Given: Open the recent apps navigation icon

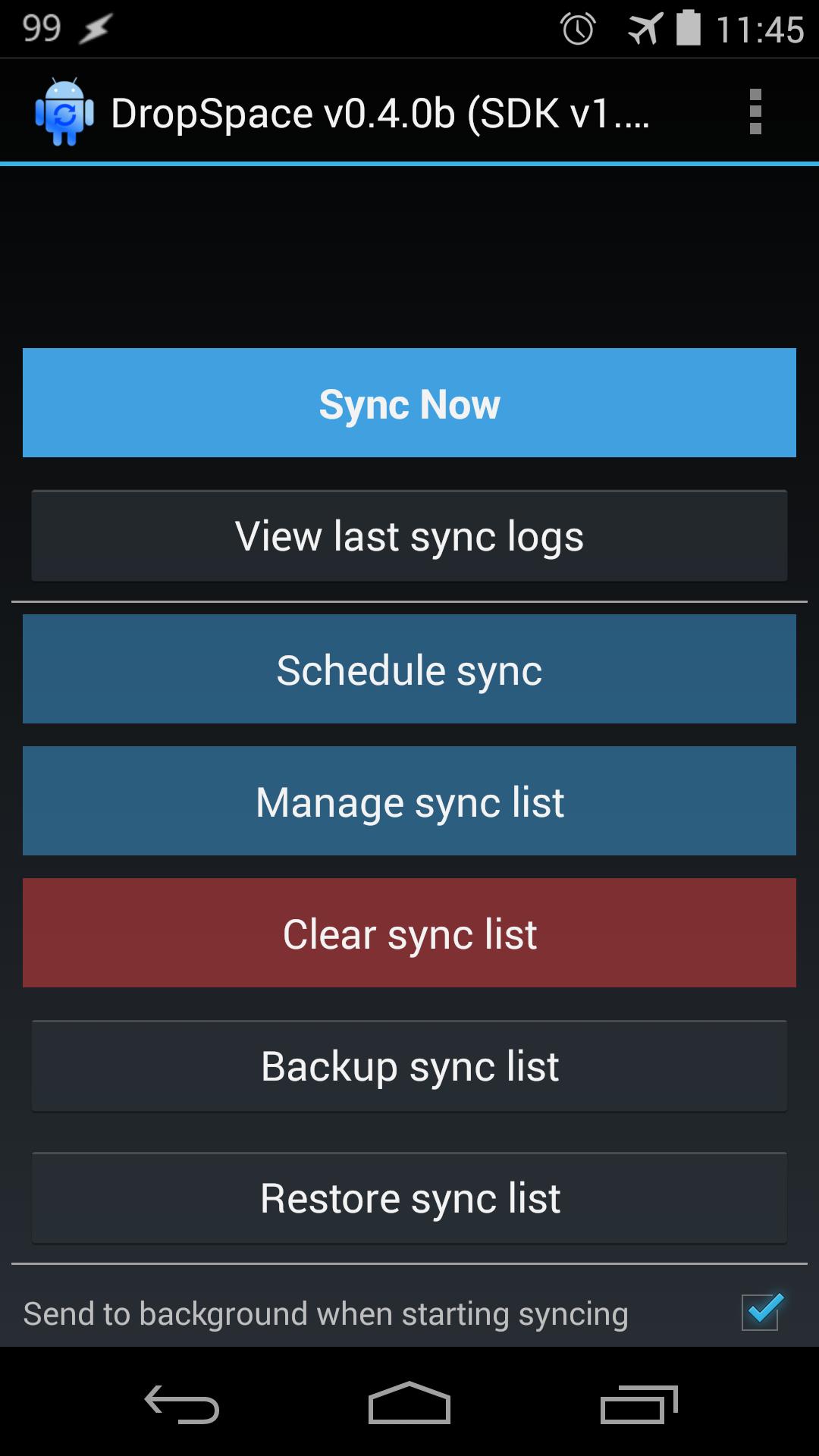Looking at the screenshot, I should 639,1404.
